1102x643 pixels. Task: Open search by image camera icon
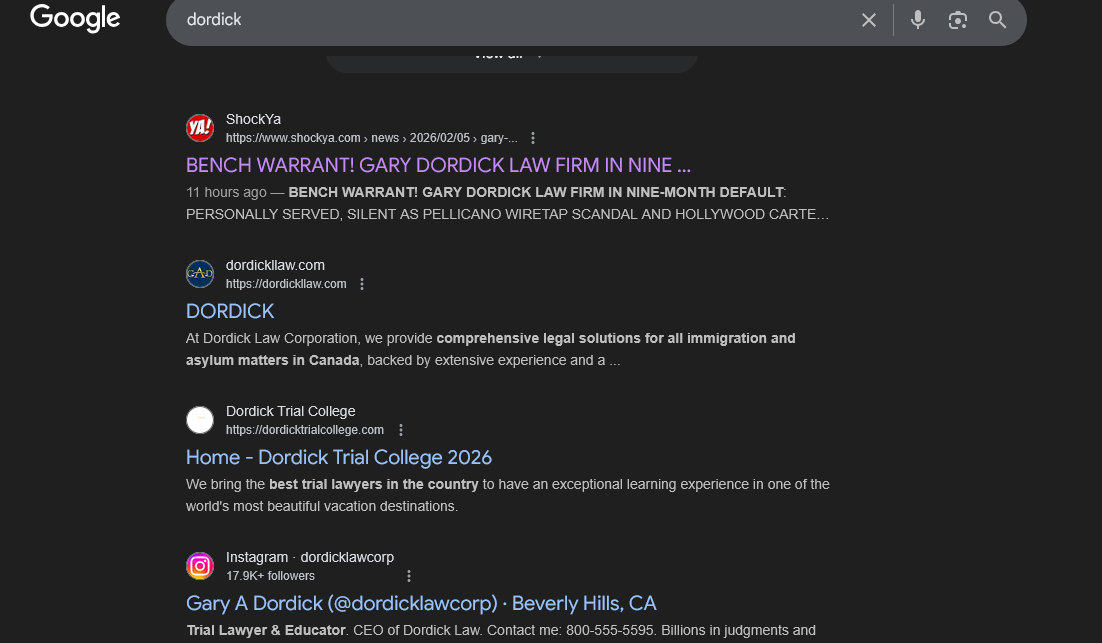click(958, 20)
